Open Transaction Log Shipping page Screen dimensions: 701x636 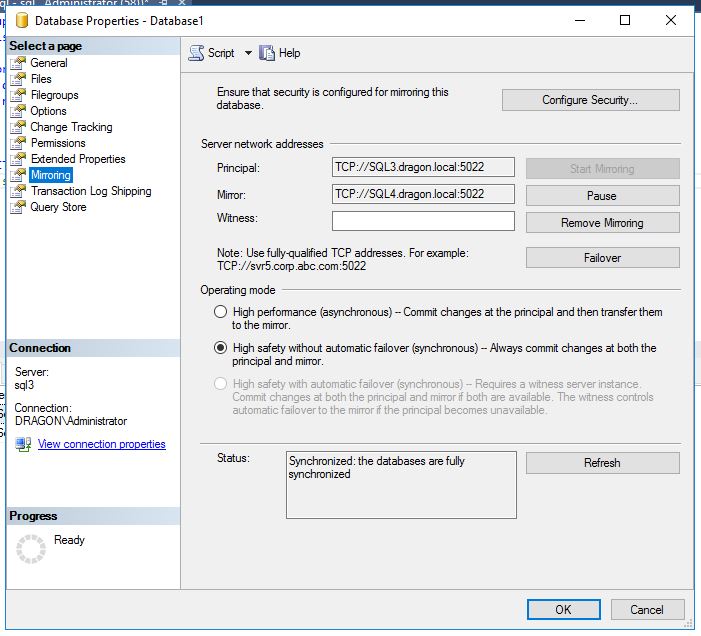tap(91, 191)
